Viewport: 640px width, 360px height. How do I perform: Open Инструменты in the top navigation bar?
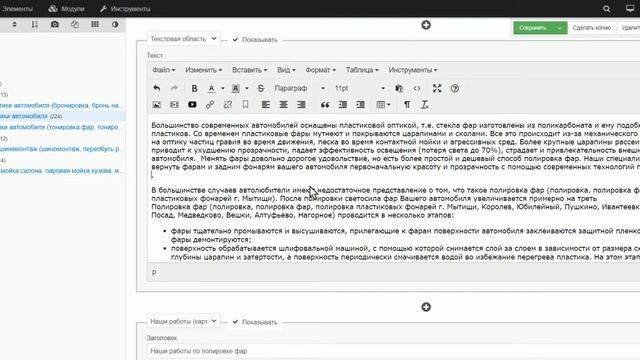tap(126, 9)
